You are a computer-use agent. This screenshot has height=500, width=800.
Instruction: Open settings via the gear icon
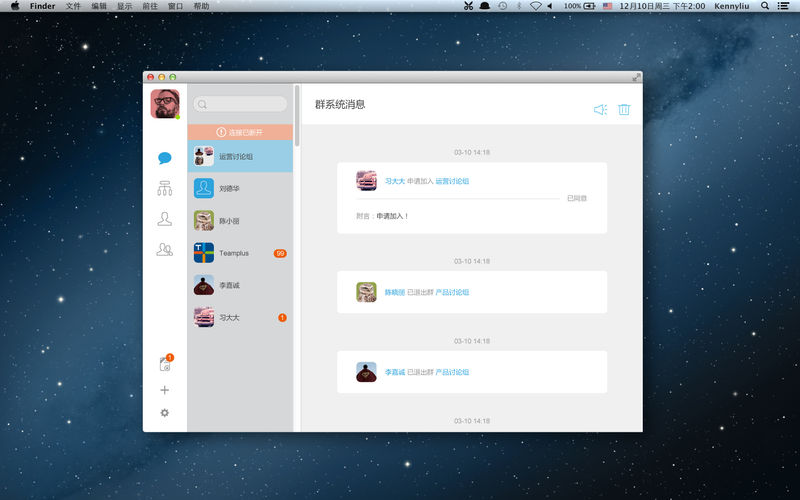[x=165, y=412]
